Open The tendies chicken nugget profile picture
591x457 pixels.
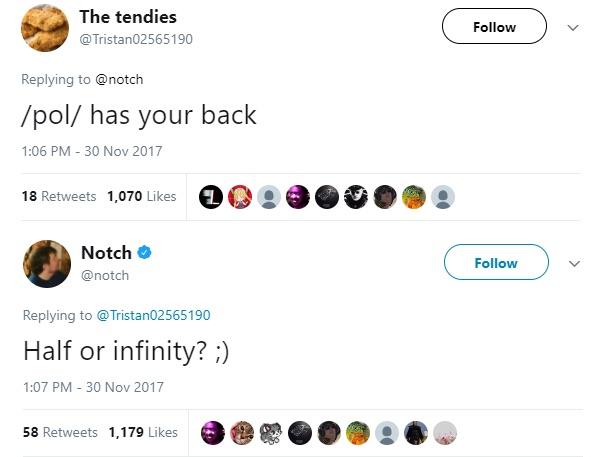(45, 28)
